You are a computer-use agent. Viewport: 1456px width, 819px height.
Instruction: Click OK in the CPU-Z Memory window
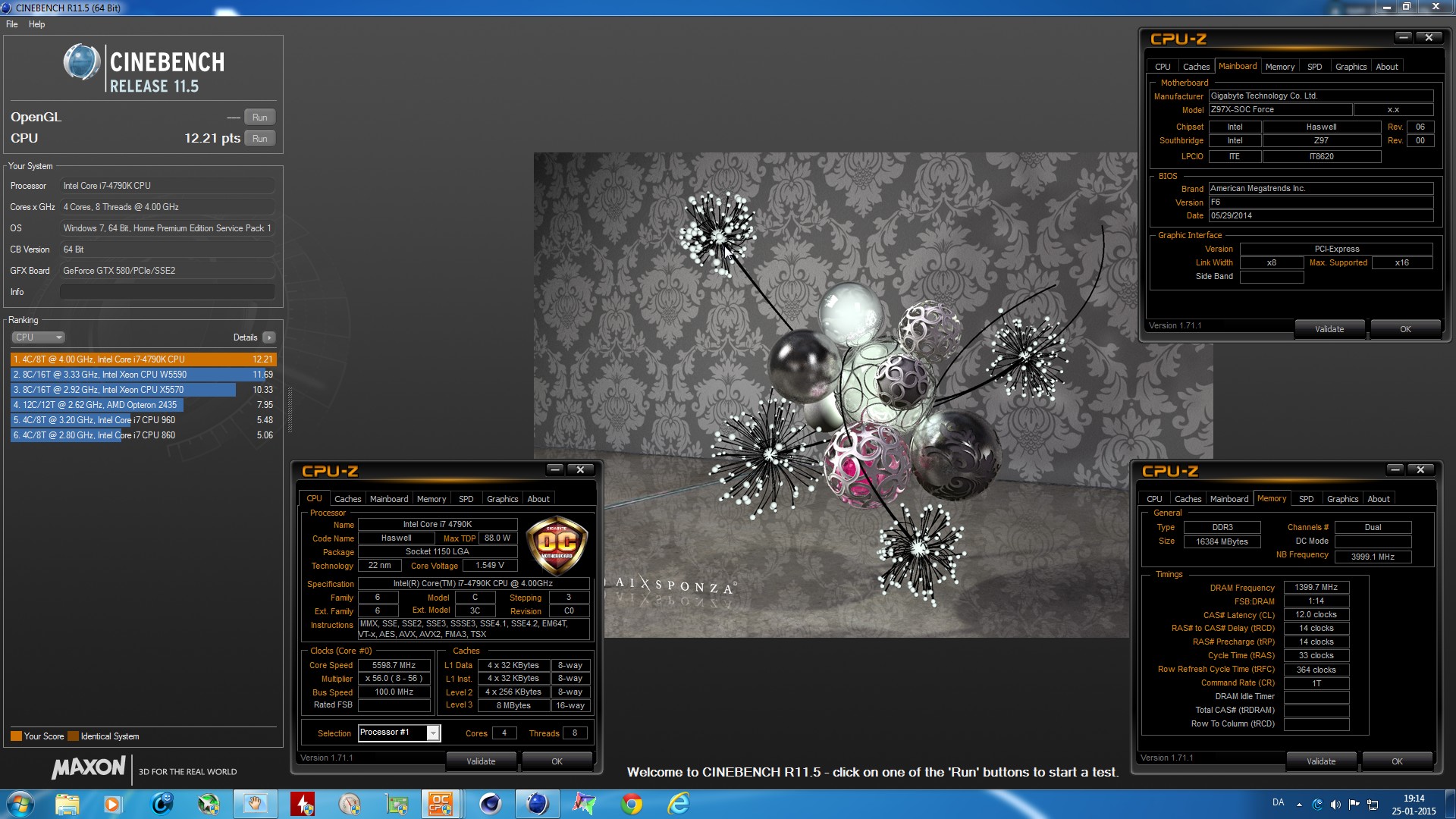pyautogui.click(x=1398, y=761)
